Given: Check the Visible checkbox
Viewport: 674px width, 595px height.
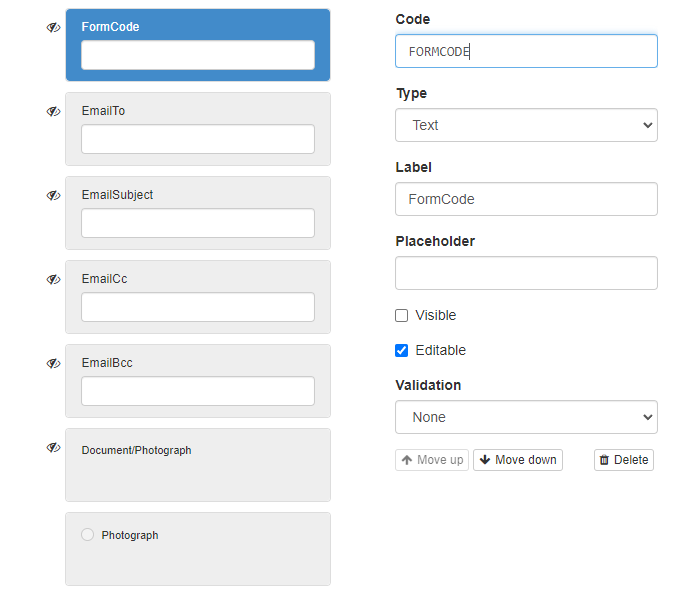Looking at the screenshot, I should 401,316.
